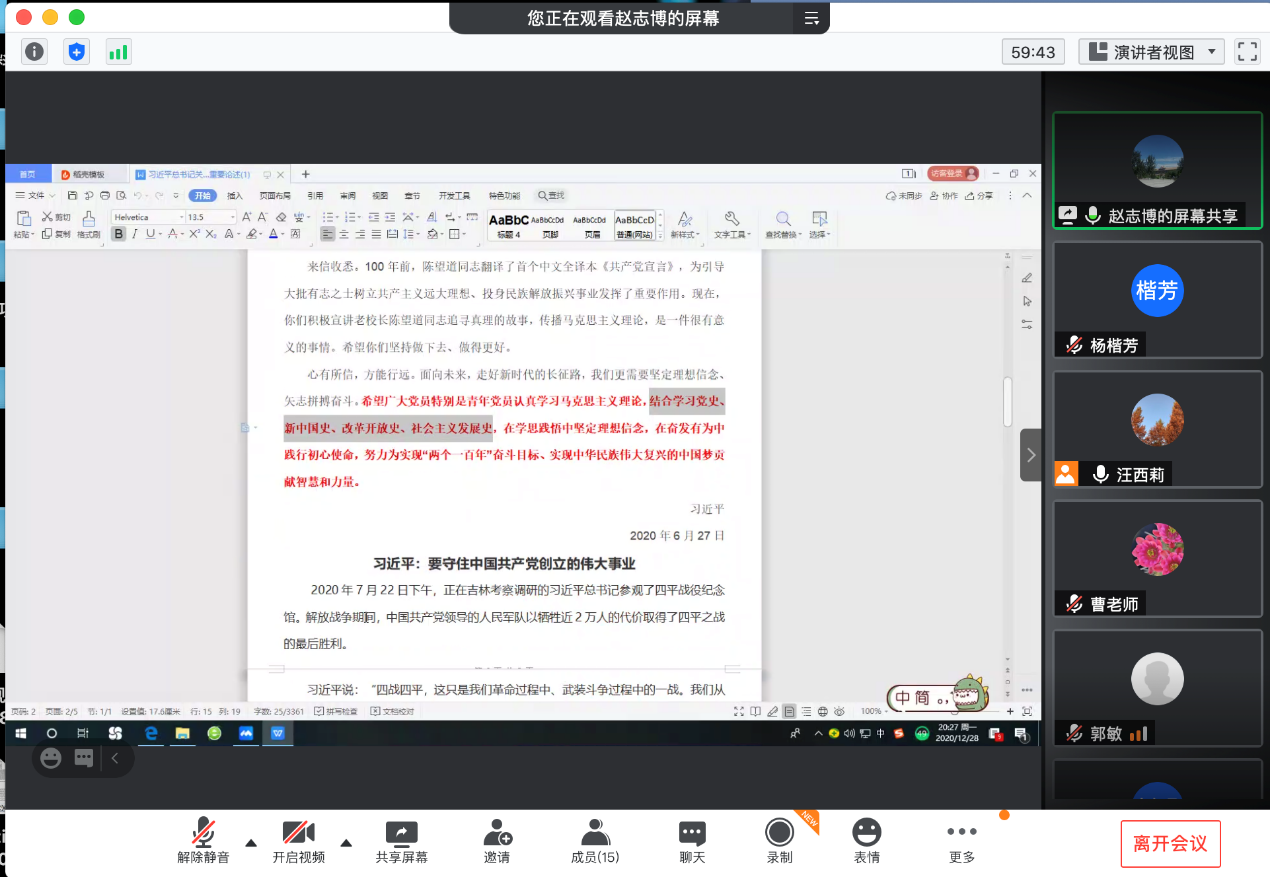Open the meeting information icon
1270x877 pixels.
[35, 51]
